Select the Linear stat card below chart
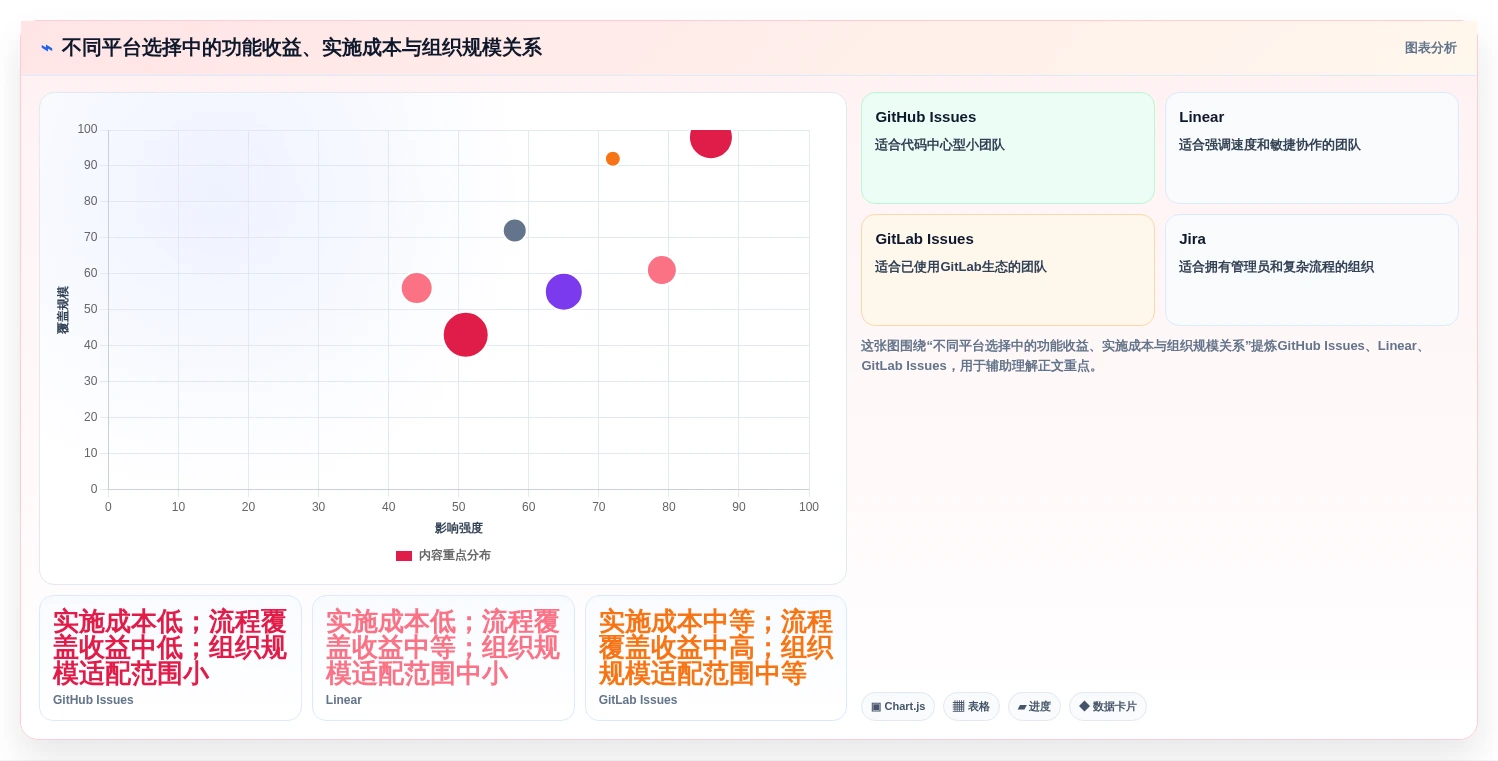Image resolution: width=1498 pixels, height=761 pixels. click(443, 658)
